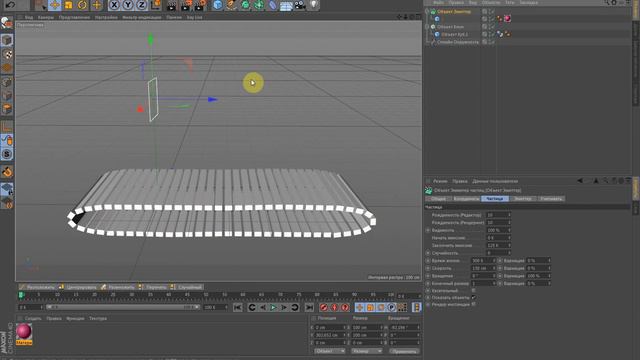Click the Размножить tool tab
This screenshot has height=360, width=640.
coord(118,287)
